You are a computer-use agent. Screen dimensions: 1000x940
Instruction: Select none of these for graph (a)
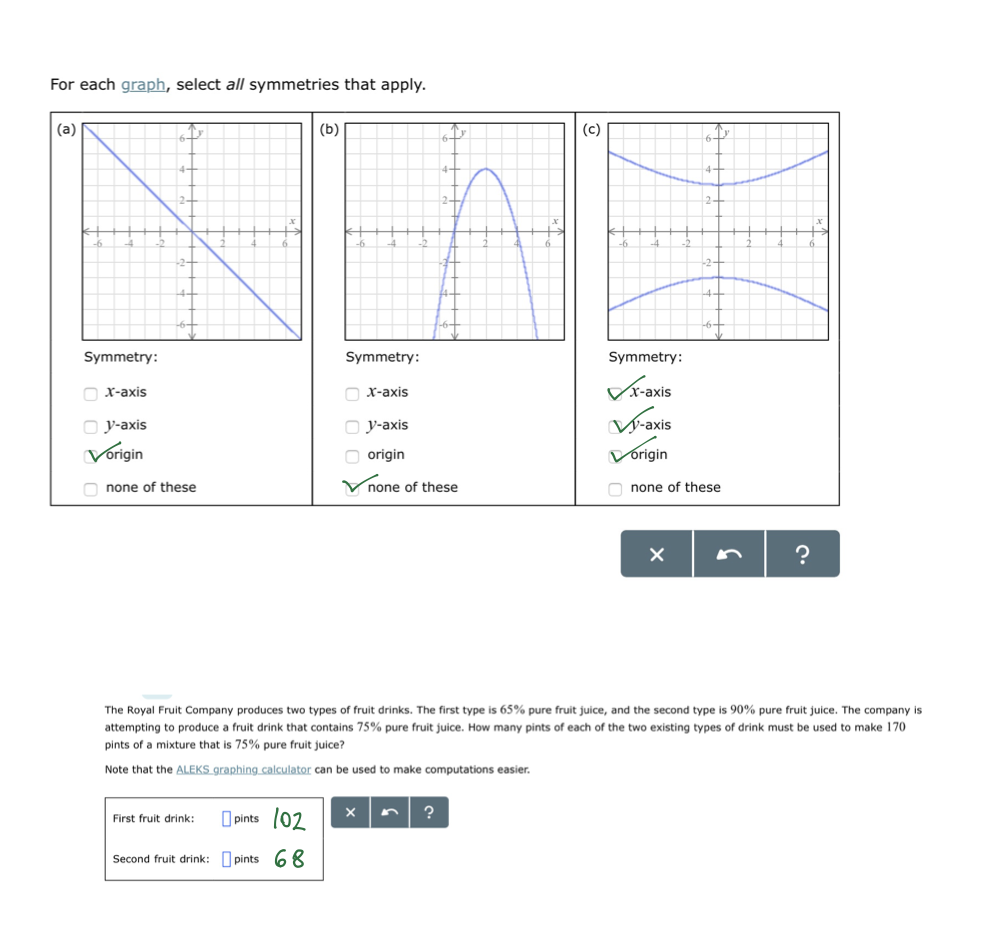coord(91,489)
